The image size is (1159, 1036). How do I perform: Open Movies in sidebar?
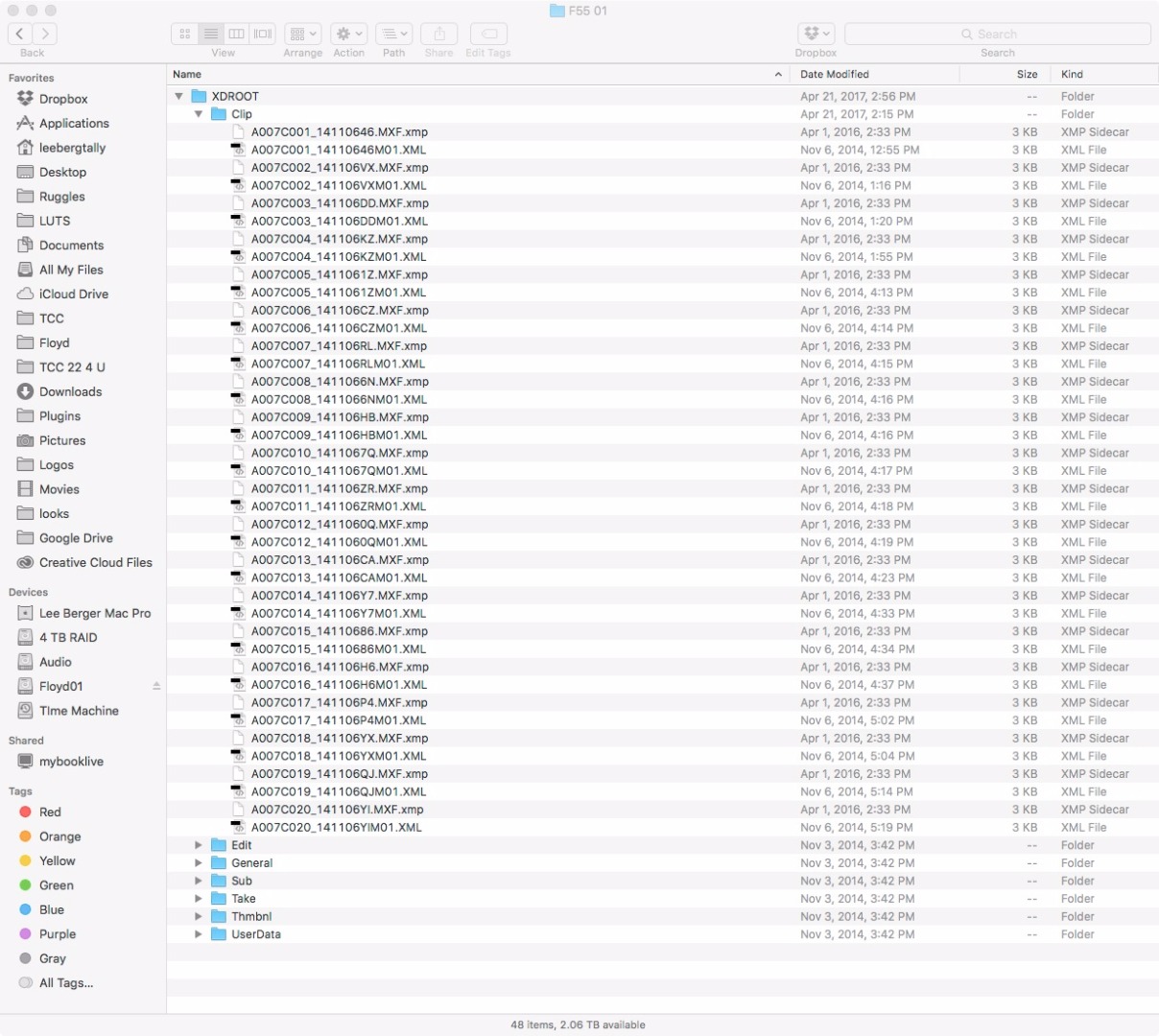[x=59, y=489]
